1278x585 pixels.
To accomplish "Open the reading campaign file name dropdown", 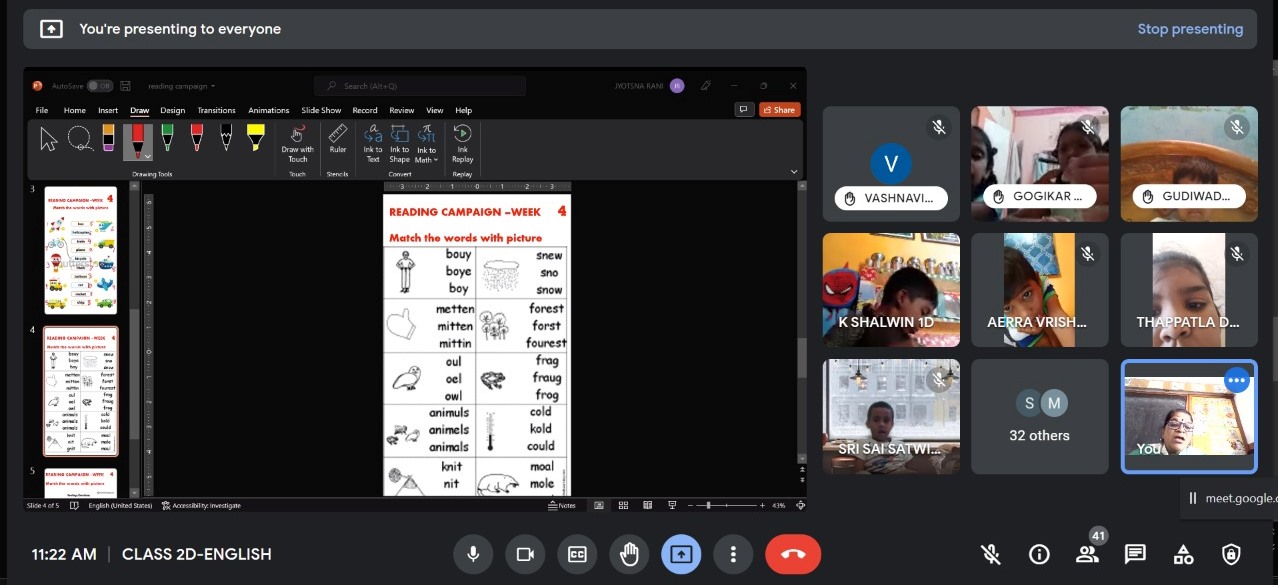I will point(182,86).
